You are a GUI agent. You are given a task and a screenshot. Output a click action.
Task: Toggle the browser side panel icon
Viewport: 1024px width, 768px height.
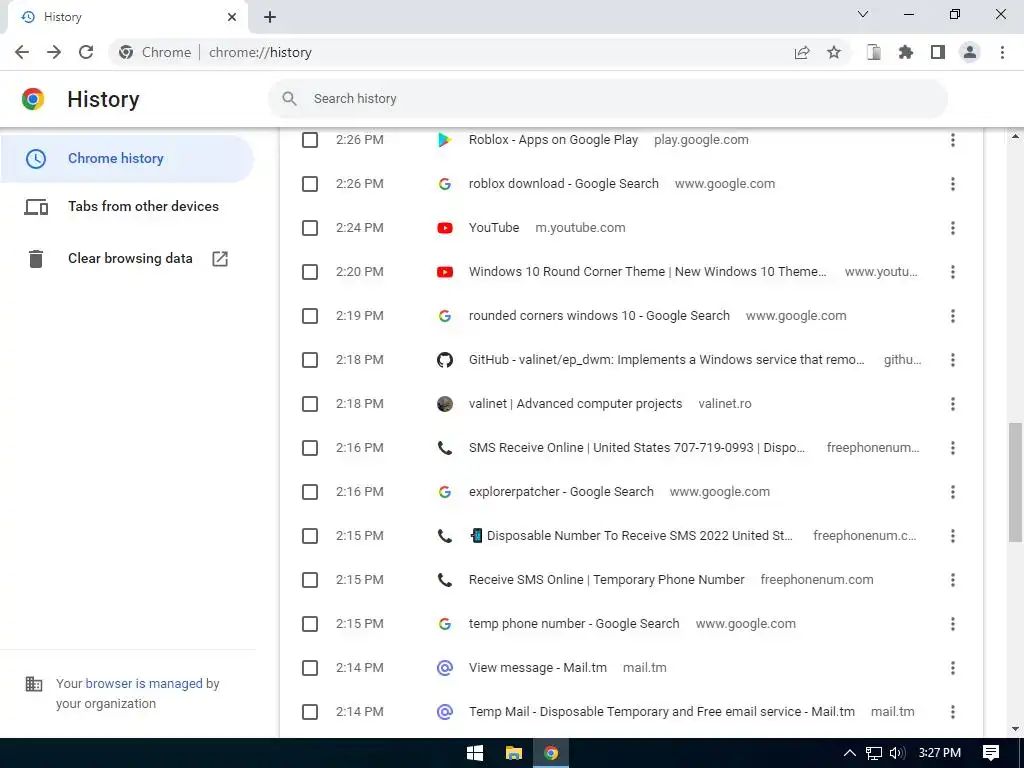pyautogui.click(x=938, y=52)
